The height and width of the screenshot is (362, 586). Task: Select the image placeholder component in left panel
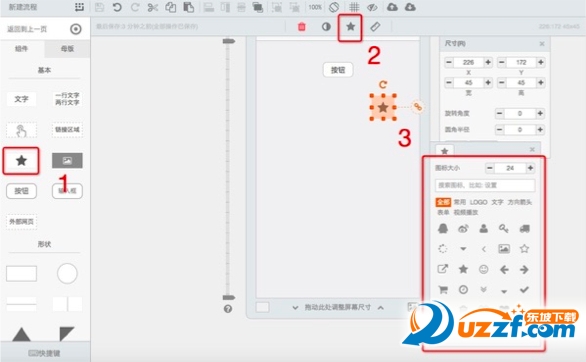(x=67, y=161)
